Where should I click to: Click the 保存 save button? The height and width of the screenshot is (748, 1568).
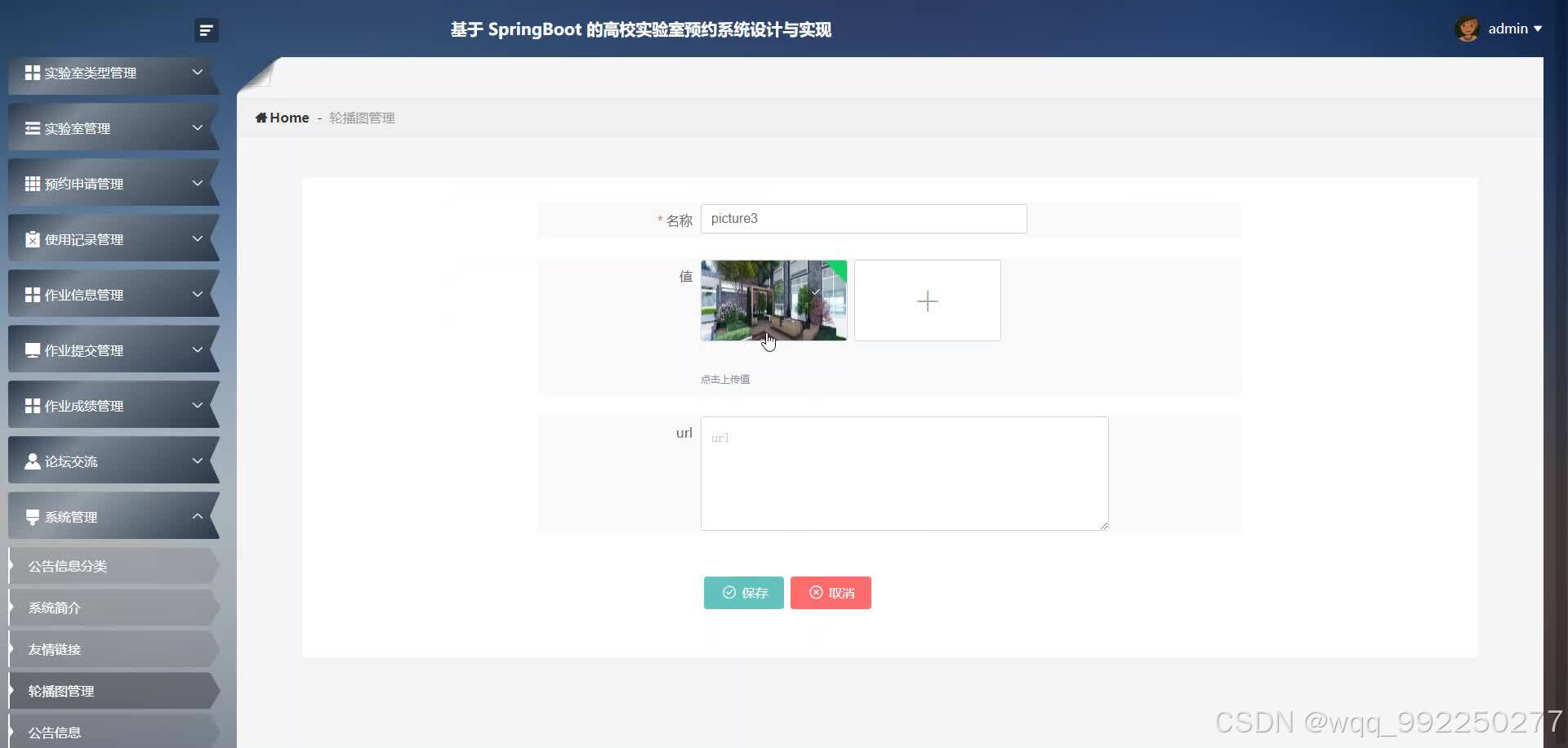coord(743,593)
